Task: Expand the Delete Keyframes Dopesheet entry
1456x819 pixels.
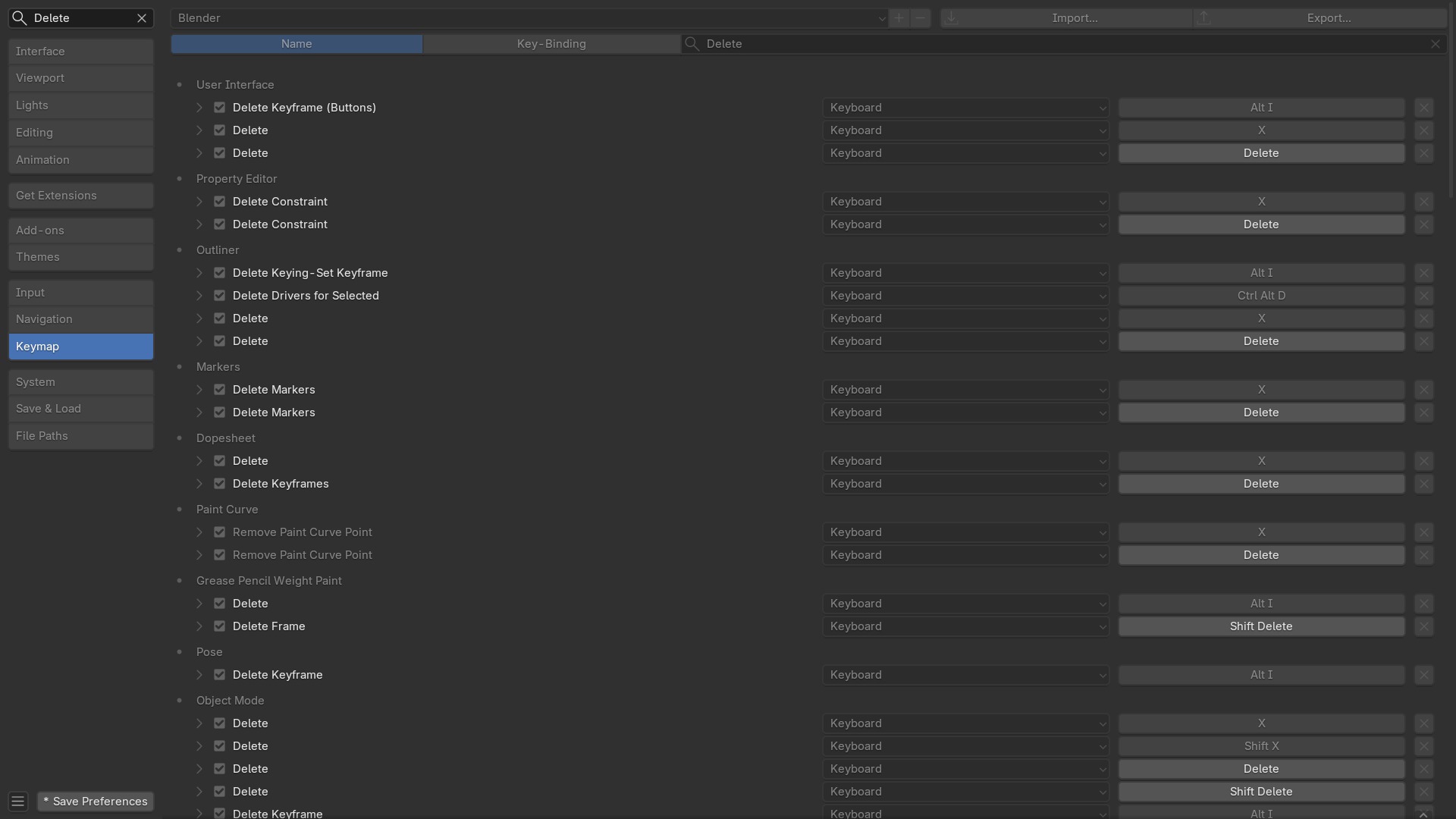Action: [199, 484]
